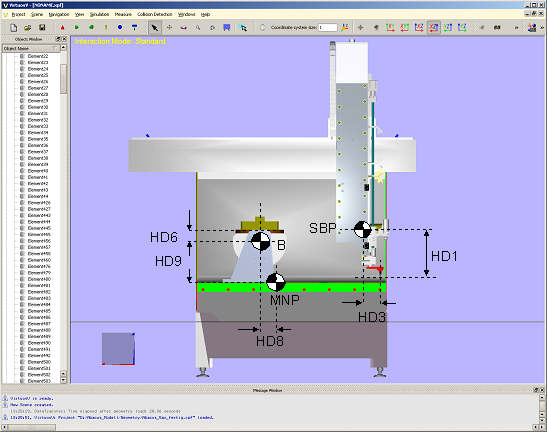This screenshot has height=432, width=547.
Task: Save project using the floppy disk icon
Action: click(x=42, y=28)
